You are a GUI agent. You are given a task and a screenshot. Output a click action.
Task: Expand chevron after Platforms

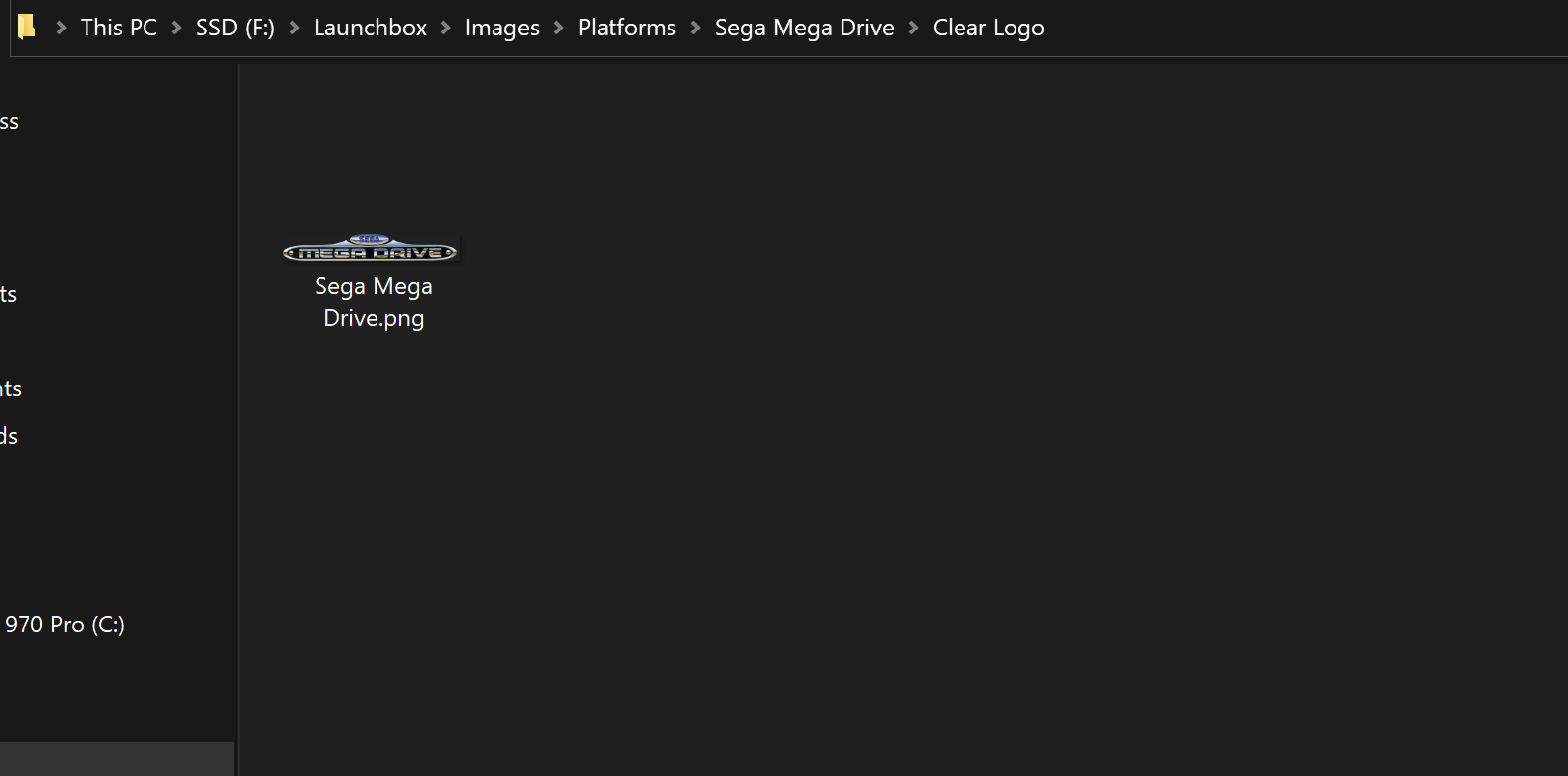coord(695,28)
